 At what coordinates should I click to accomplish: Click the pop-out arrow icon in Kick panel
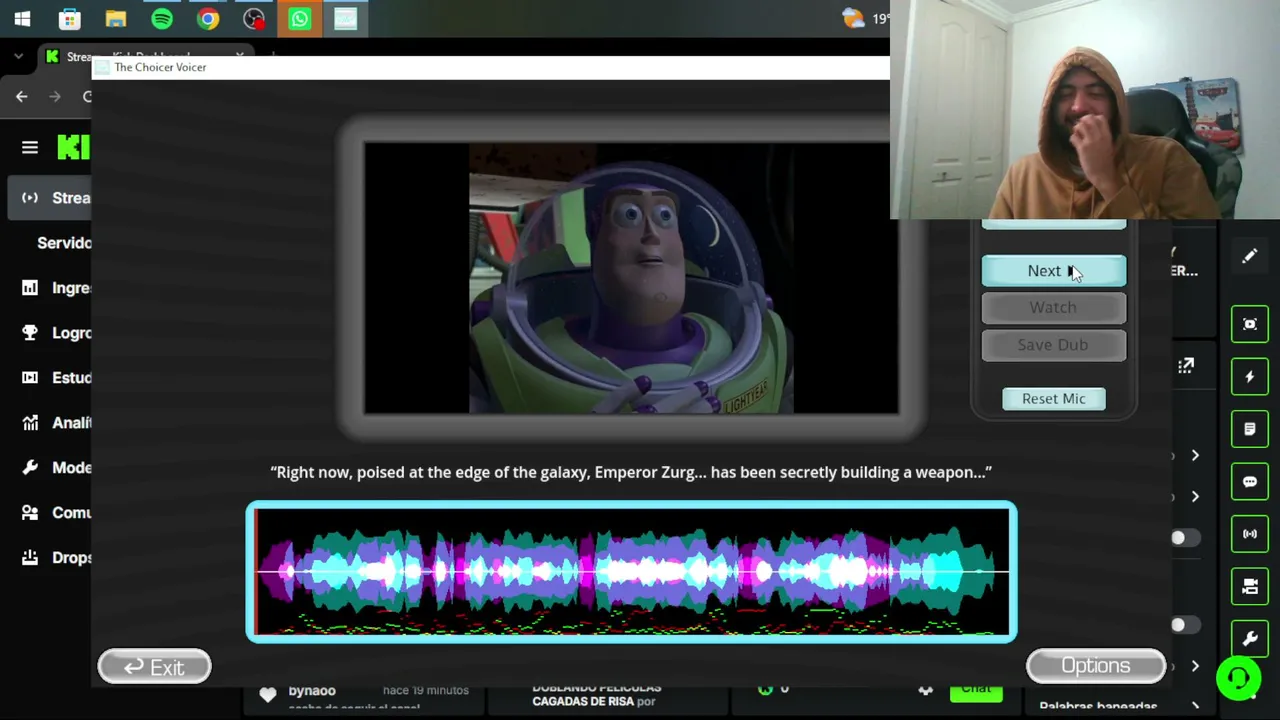[x=1185, y=367]
